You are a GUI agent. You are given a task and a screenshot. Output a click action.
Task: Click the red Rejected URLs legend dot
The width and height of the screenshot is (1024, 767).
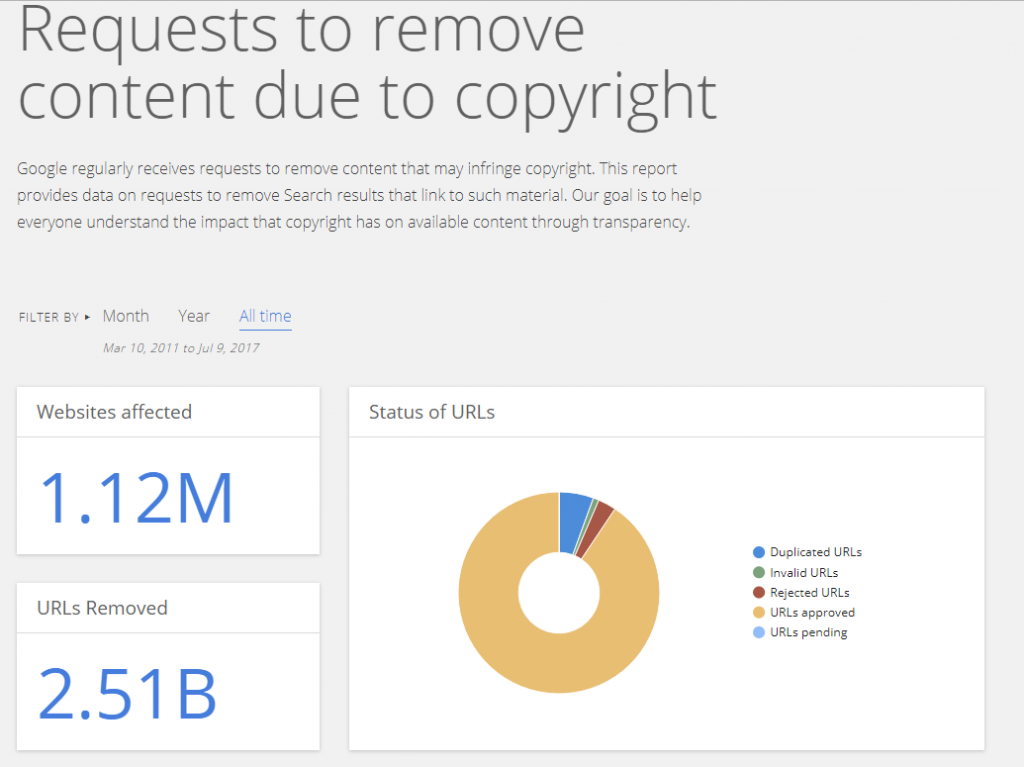coord(759,593)
